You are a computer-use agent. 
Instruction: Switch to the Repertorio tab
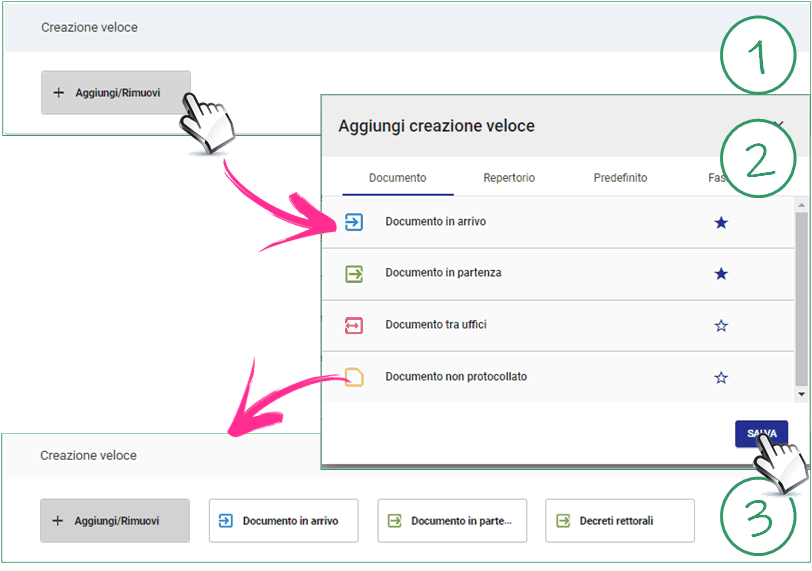[x=509, y=178]
